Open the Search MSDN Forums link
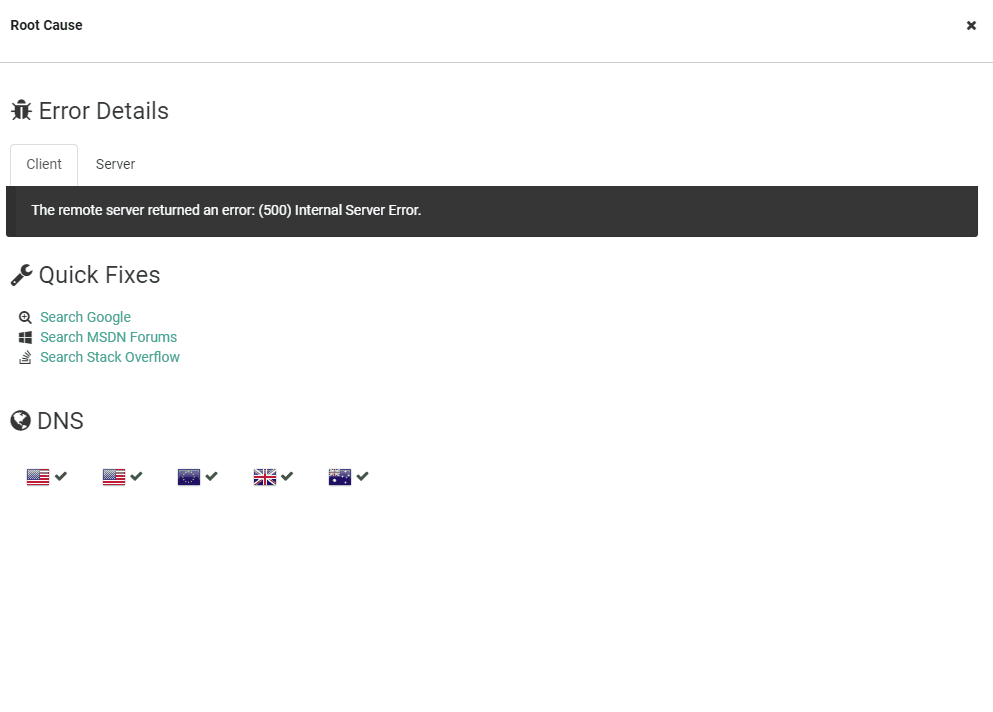The height and width of the screenshot is (712, 993). tap(108, 337)
